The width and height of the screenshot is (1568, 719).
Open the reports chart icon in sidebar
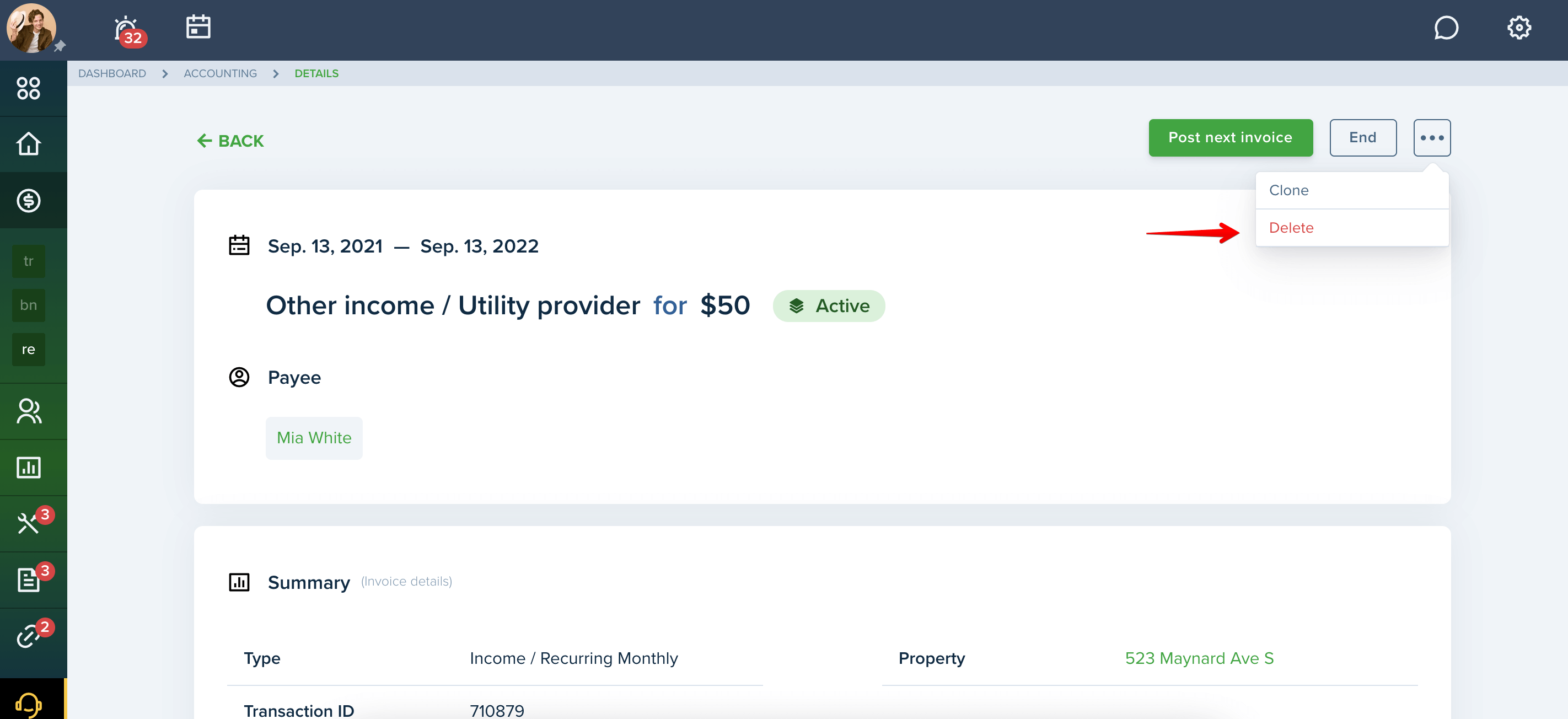(x=29, y=468)
